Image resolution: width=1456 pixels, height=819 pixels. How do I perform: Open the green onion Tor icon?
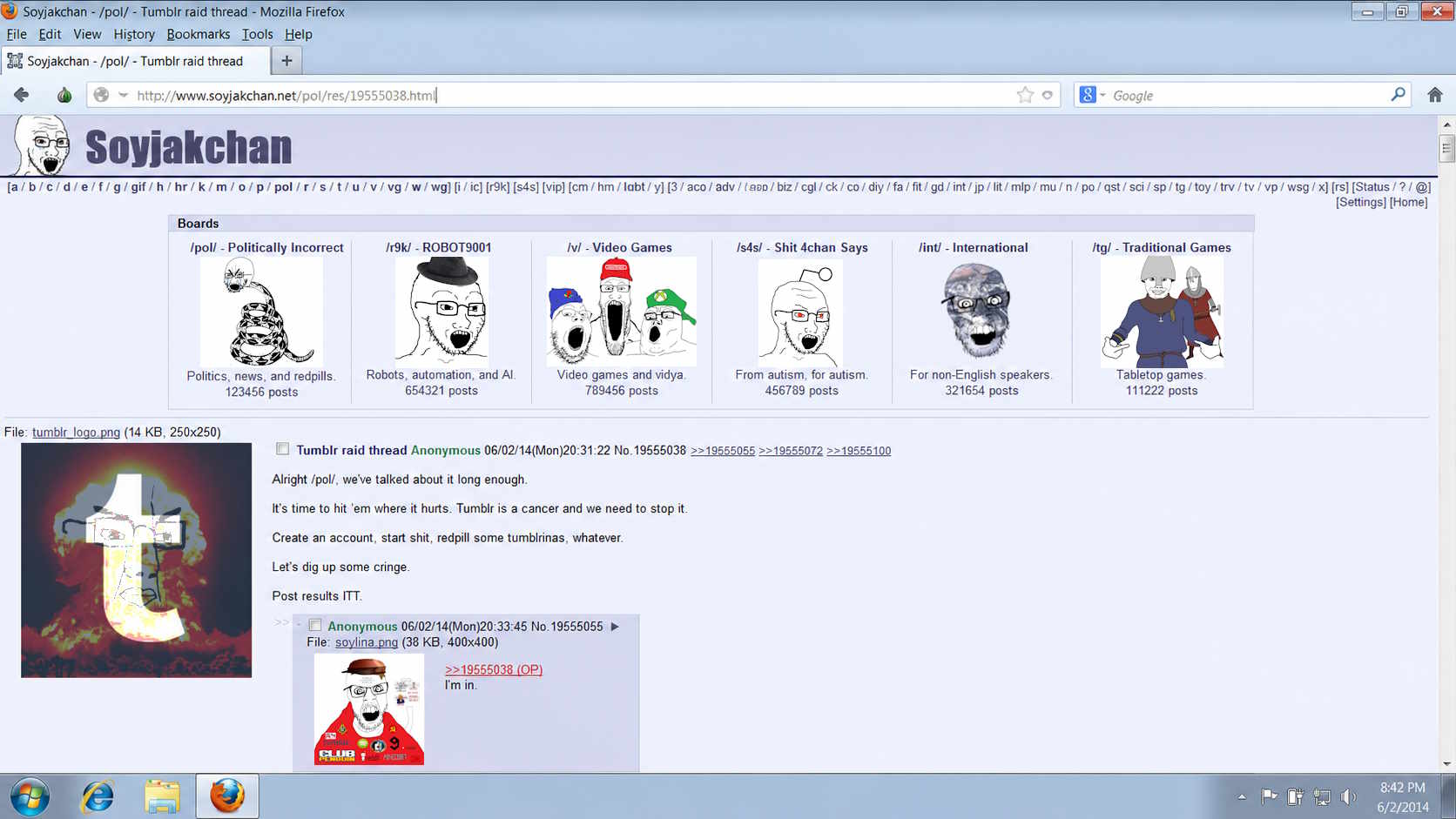[64, 95]
